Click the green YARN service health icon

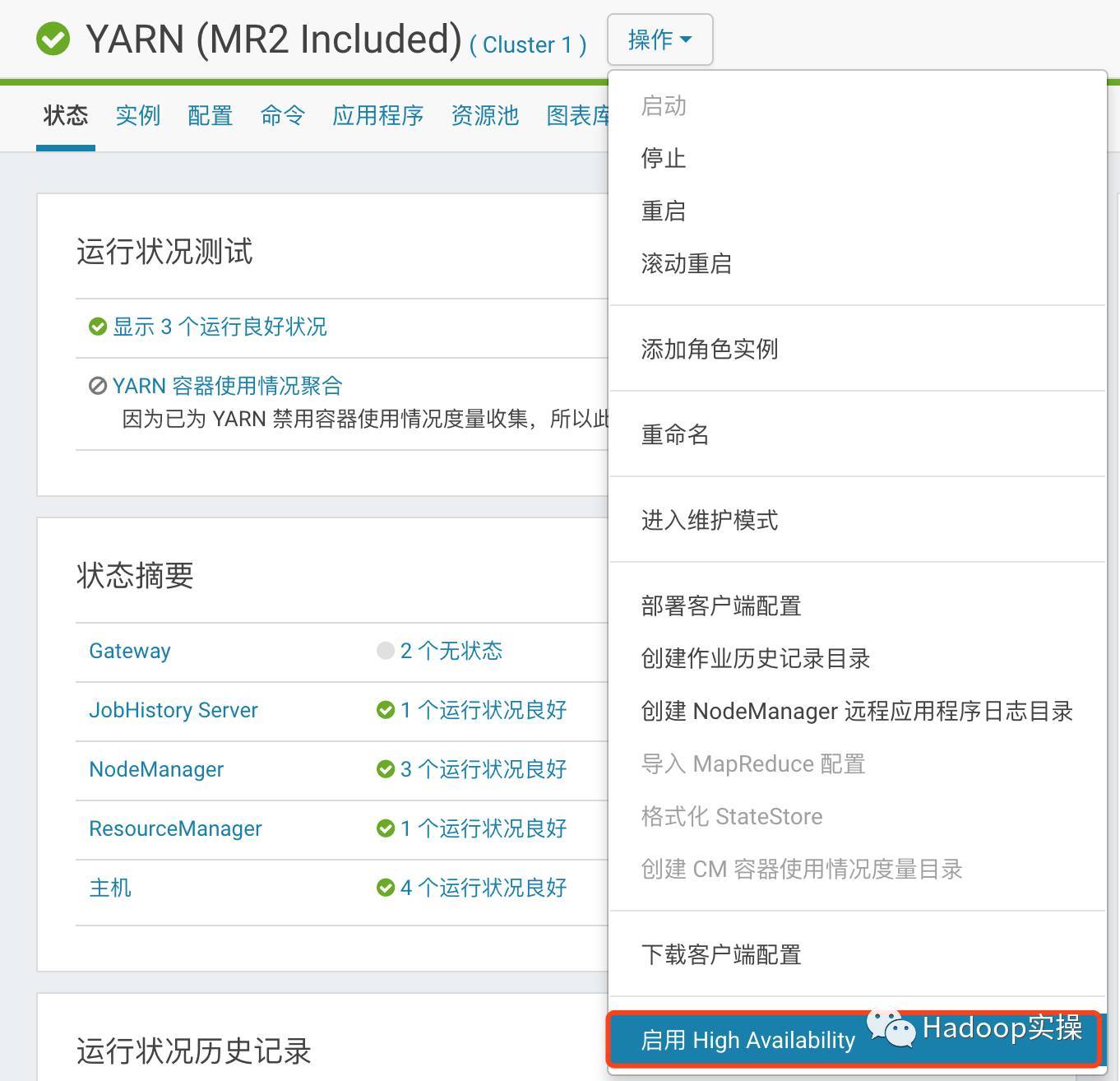tap(53, 39)
